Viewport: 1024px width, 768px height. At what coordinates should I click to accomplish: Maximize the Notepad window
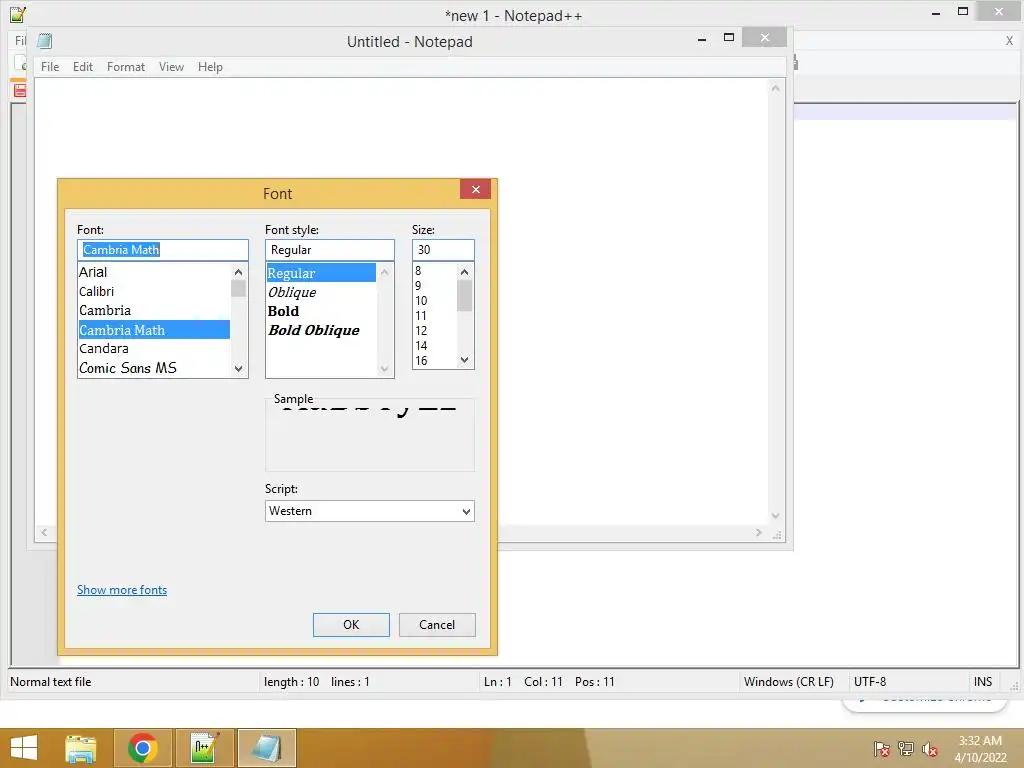click(729, 38)
